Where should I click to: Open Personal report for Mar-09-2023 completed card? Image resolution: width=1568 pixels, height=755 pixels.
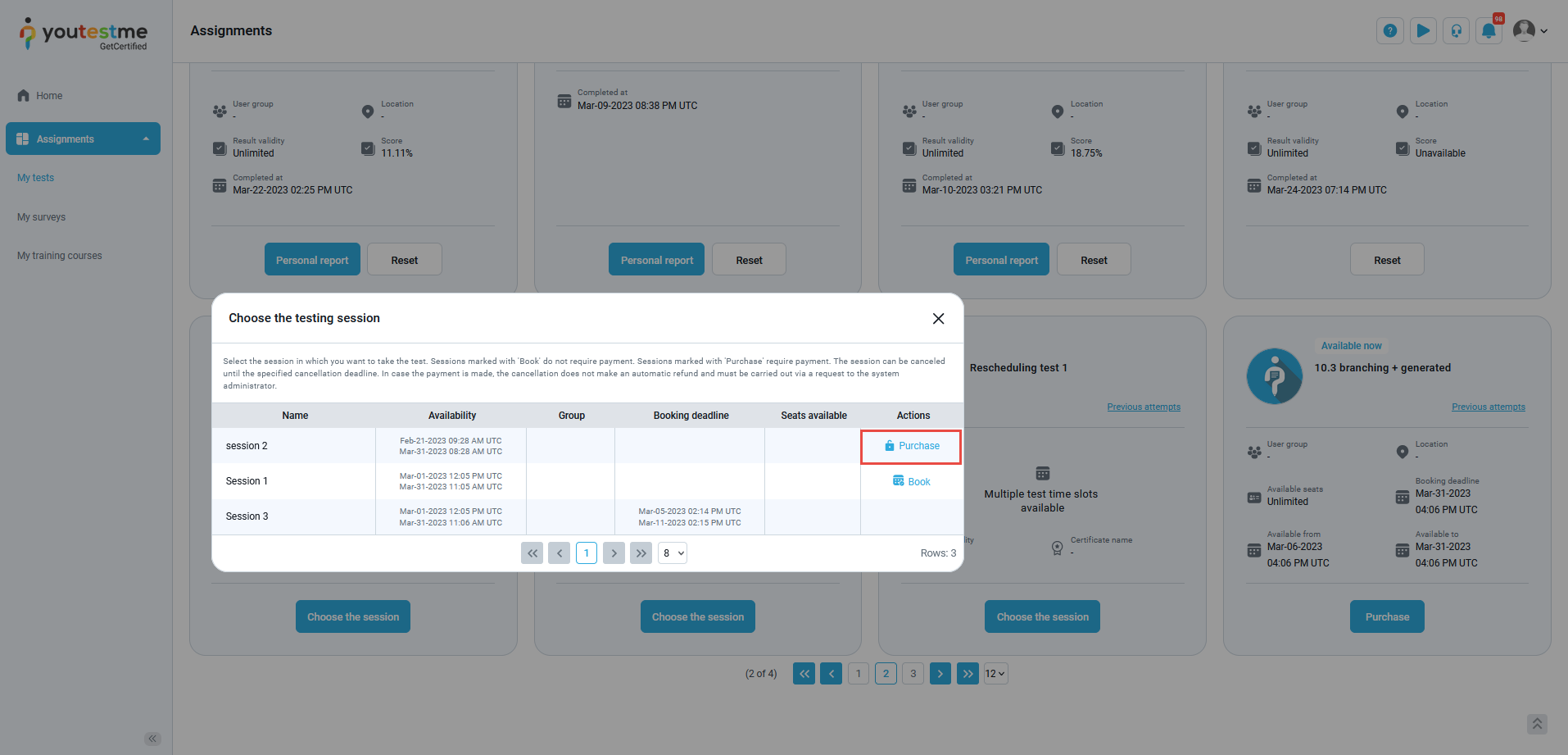coord(656,260)
